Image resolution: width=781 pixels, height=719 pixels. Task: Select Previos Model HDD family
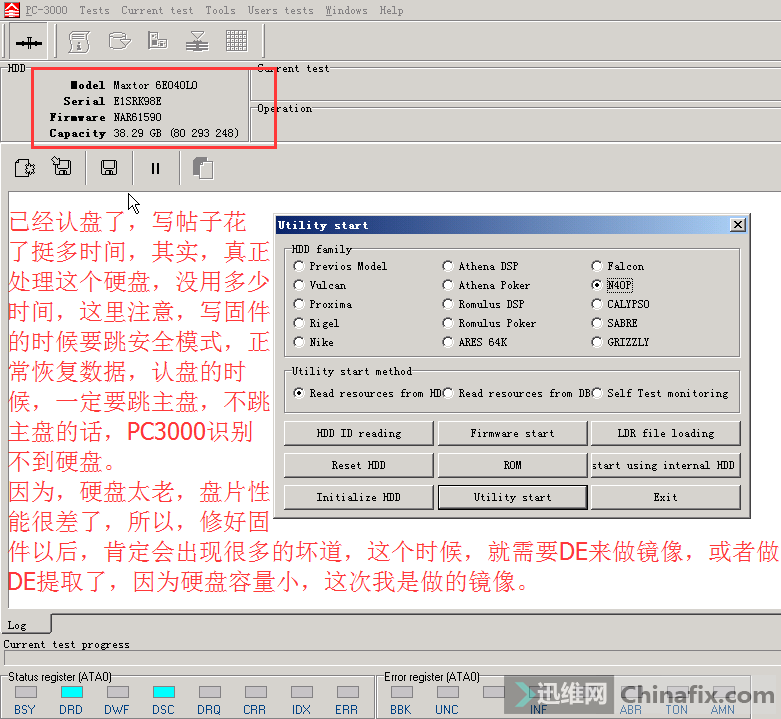click(x=340, y=266)
